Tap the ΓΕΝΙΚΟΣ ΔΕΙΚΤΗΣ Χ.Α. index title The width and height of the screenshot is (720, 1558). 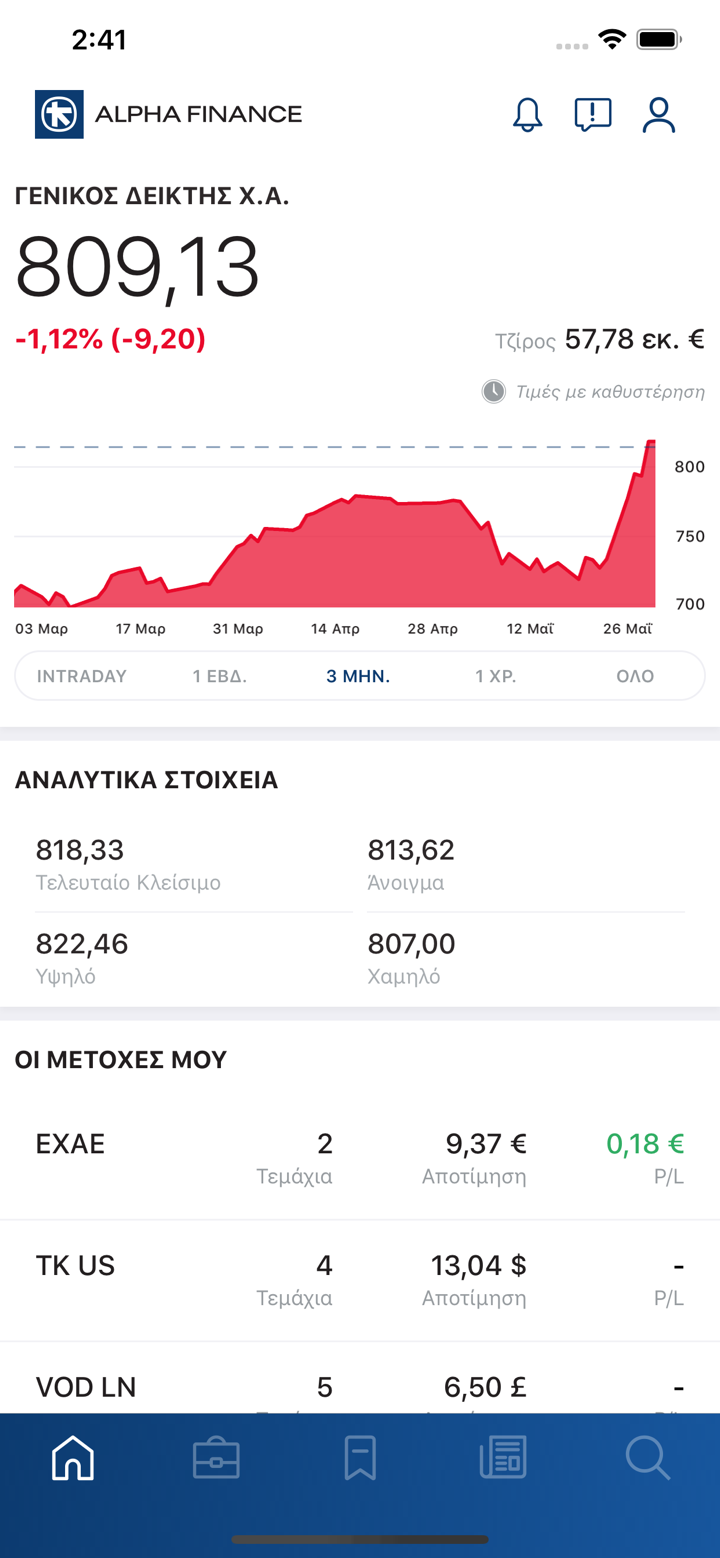pos(152,196)
